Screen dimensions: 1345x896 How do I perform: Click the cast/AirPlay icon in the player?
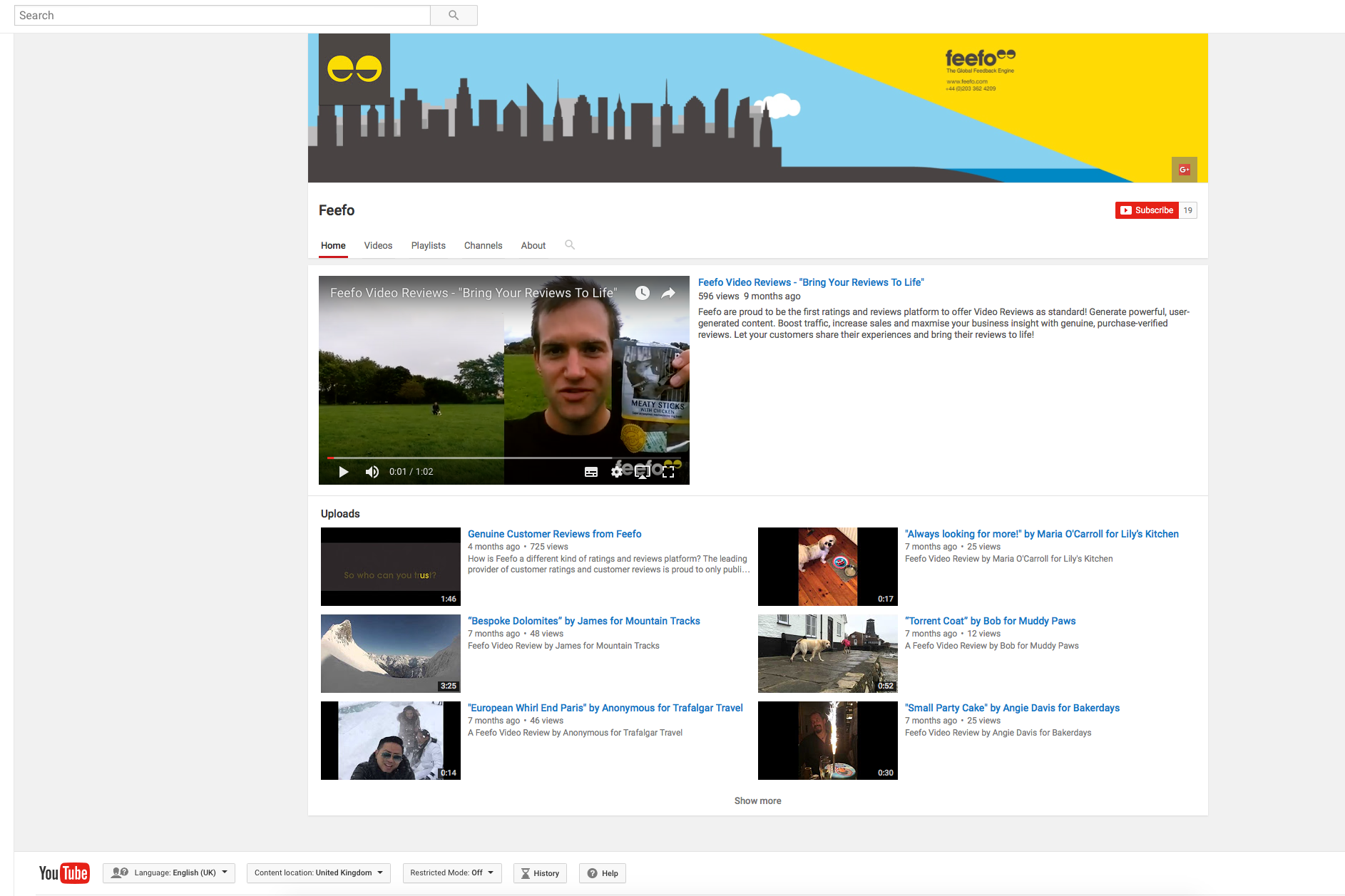[643, 472]
